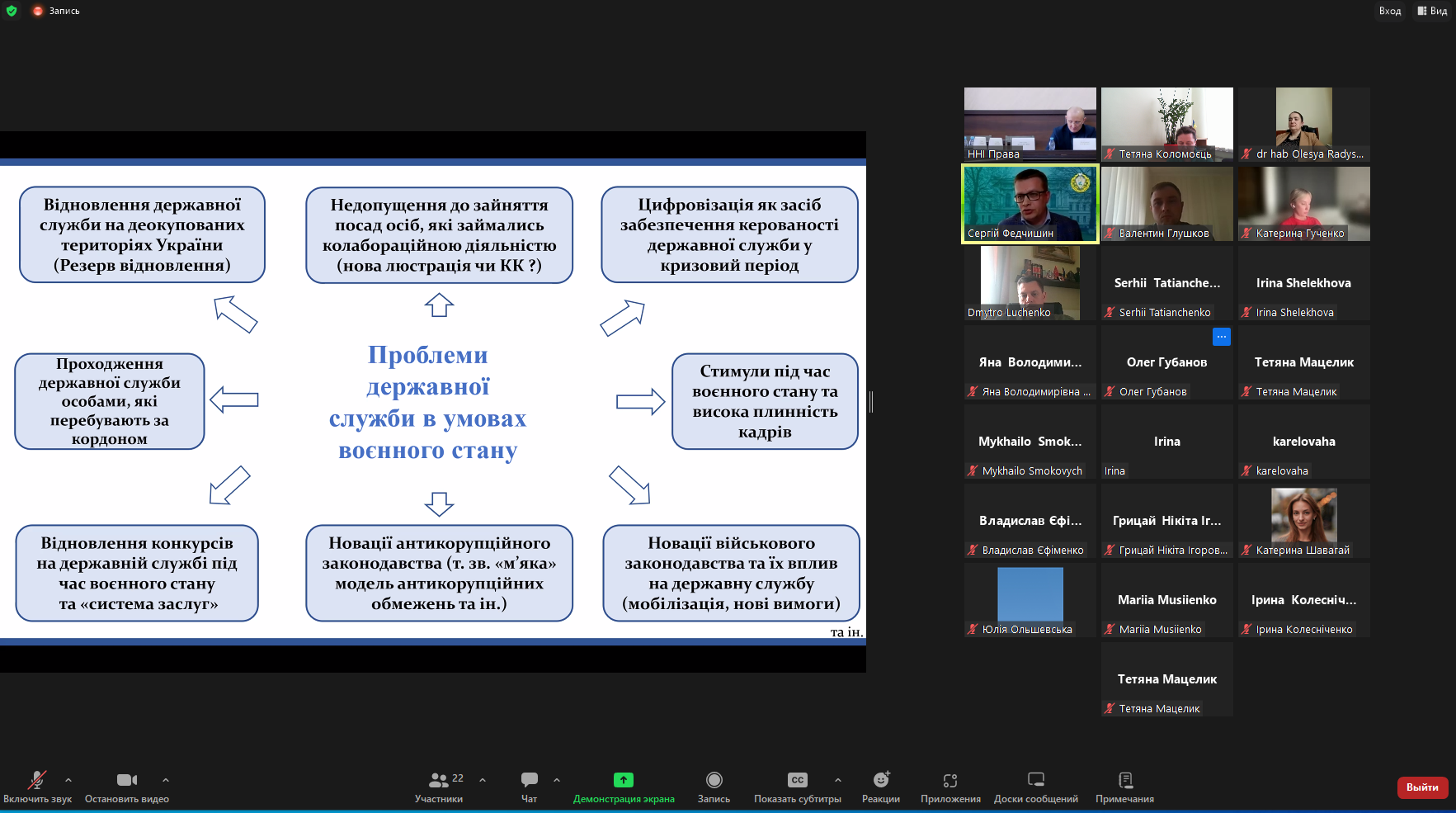1456x813 pixels.
Task: Open the Notes icon in toolbar
Action: pyautogui.click(x=1125, y=780)
